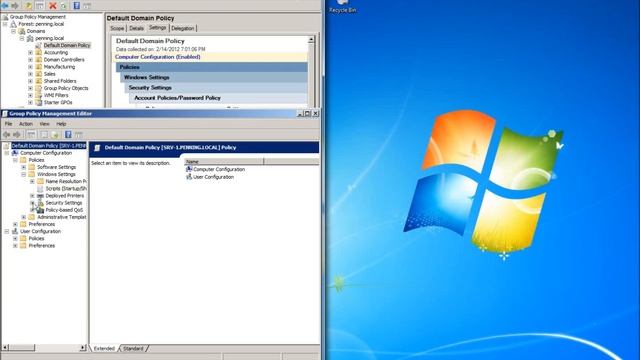Open the Recycle Bin on the desktop
This screenshot has height=360, width=640.
(343, 7)
